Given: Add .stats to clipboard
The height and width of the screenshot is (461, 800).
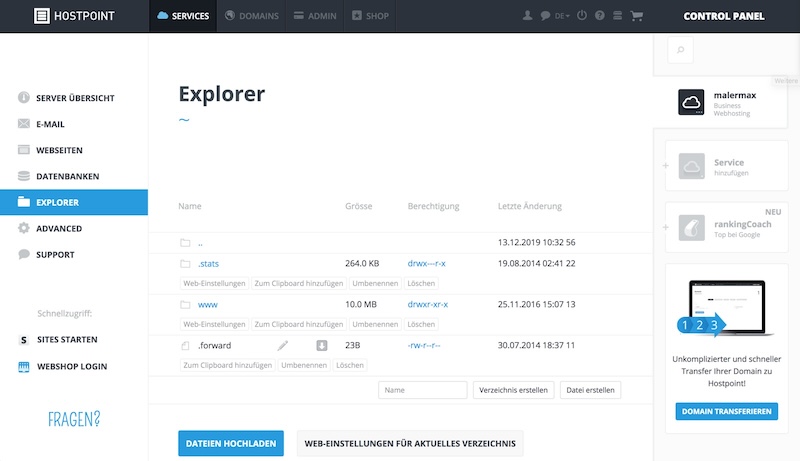Looking at the screenshot, I should [x=299, y=284].
